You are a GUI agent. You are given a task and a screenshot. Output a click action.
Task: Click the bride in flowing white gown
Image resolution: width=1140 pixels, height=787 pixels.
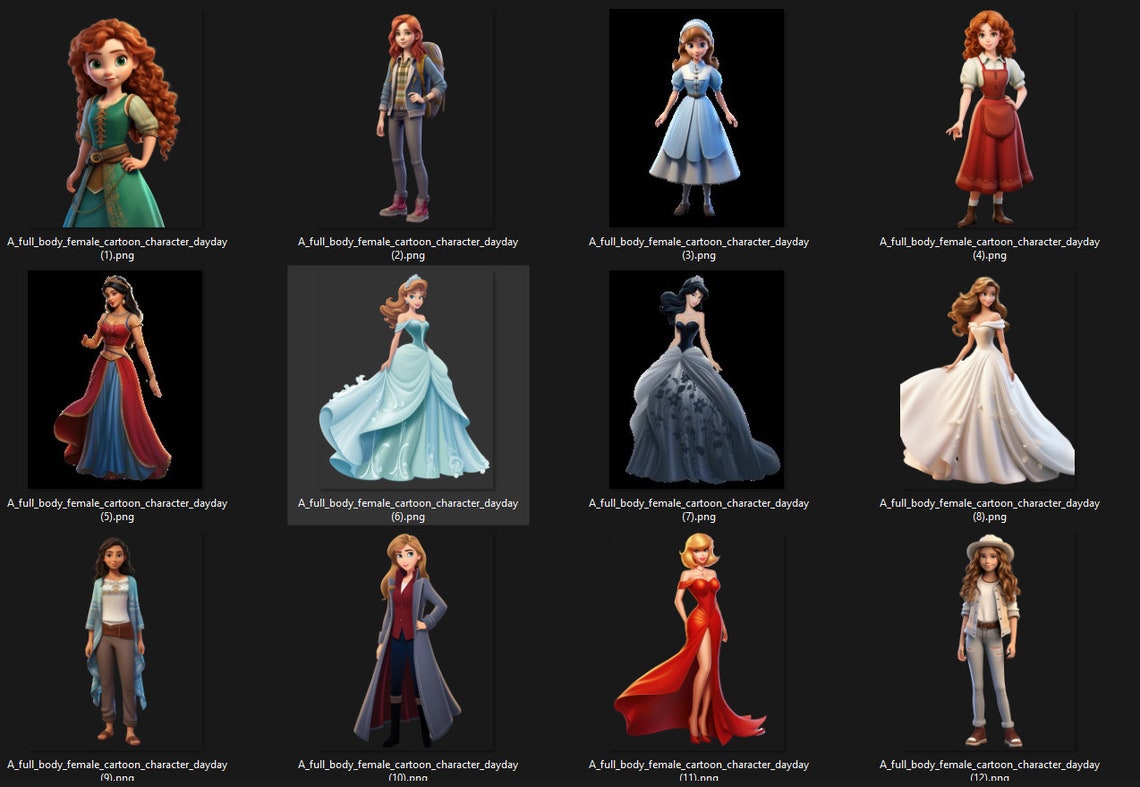coord(987,380)
